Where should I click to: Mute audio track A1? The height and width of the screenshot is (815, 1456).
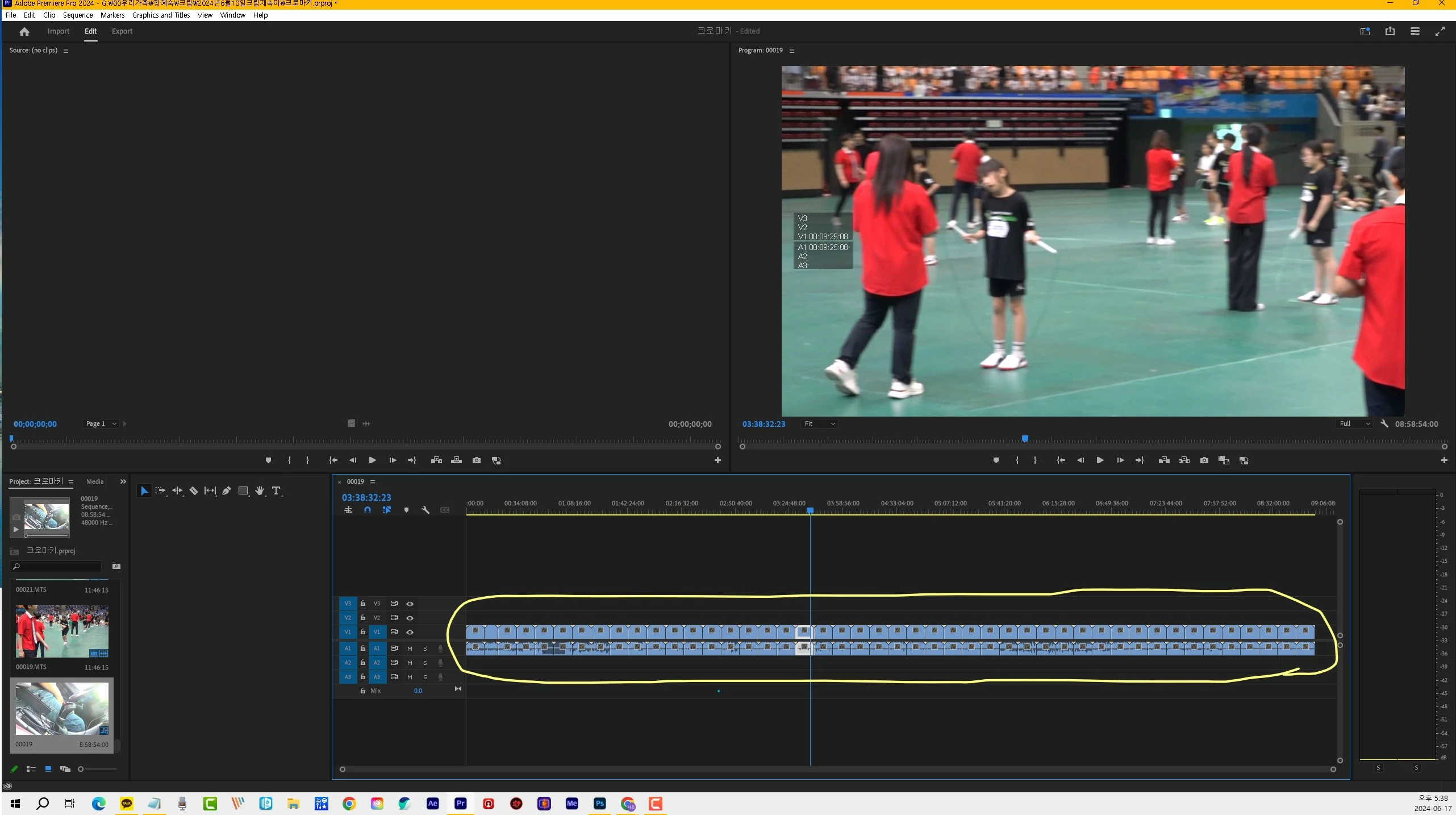click(410, 648)
